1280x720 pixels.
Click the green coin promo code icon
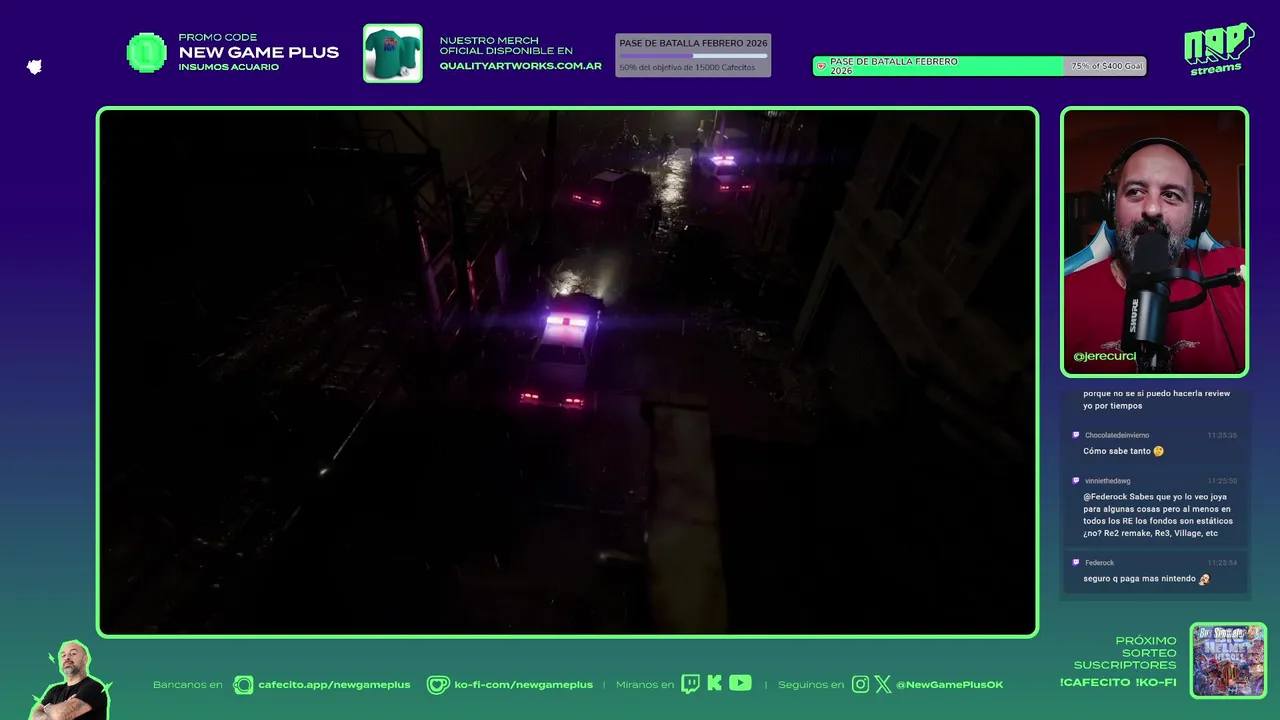coord(147,53)
